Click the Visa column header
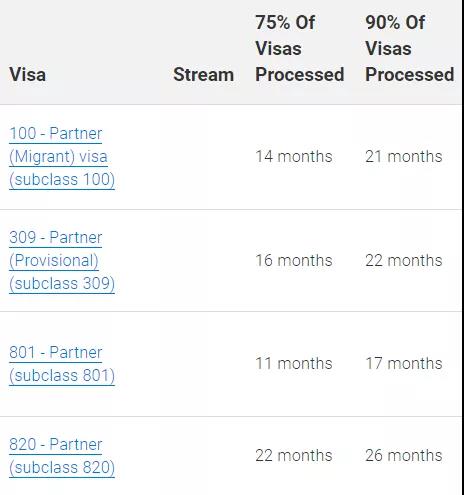 (x=28, y=74)
